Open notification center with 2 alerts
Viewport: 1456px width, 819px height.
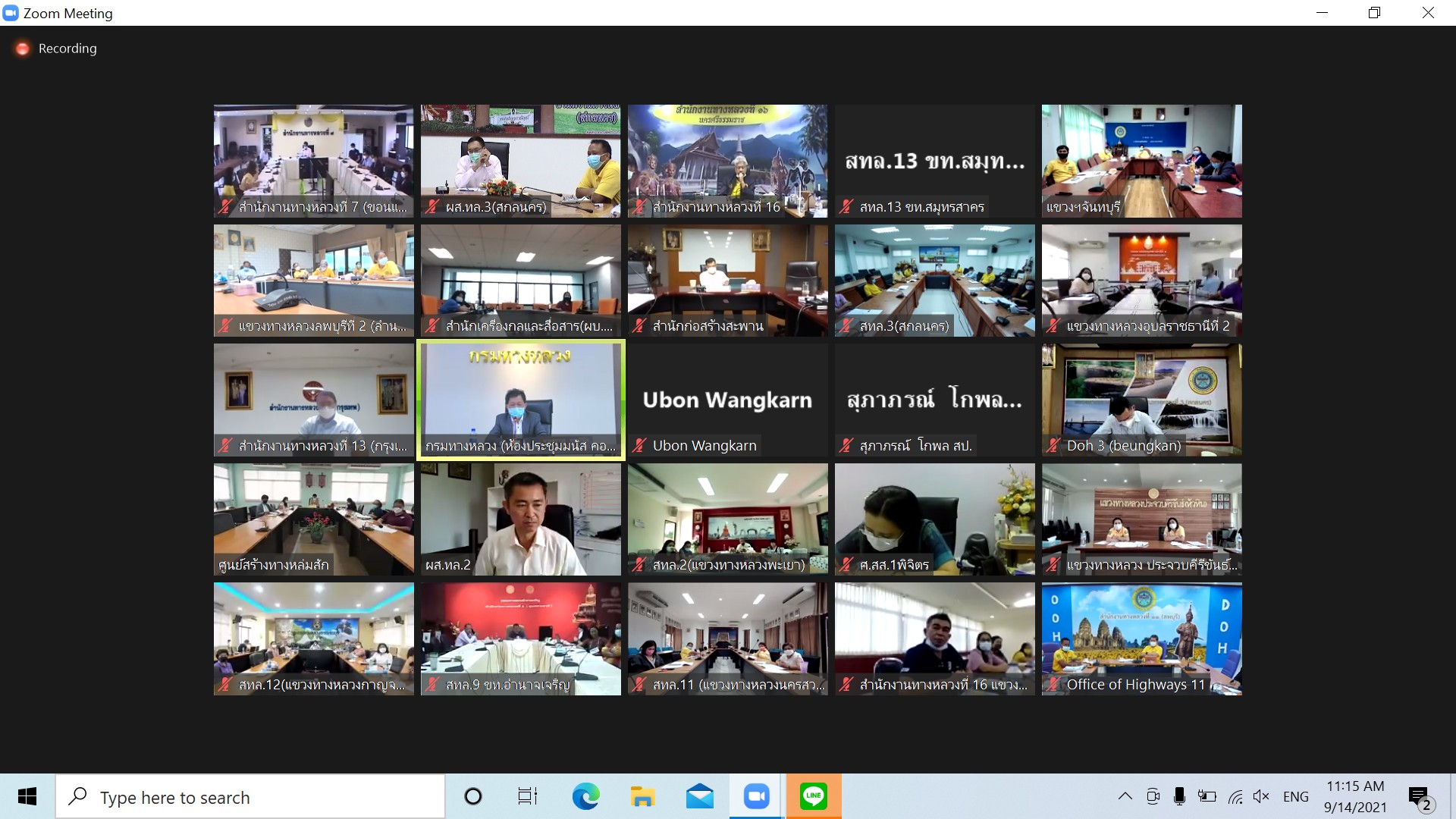(1419, 798)
